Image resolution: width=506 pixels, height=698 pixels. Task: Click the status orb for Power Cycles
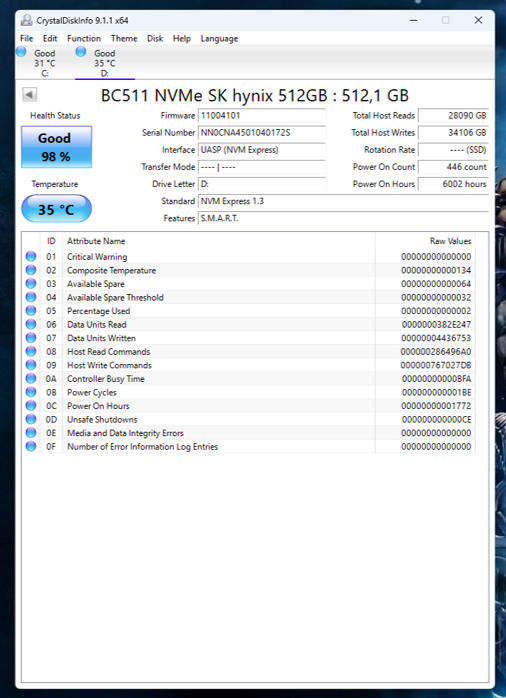click(31, 392)
